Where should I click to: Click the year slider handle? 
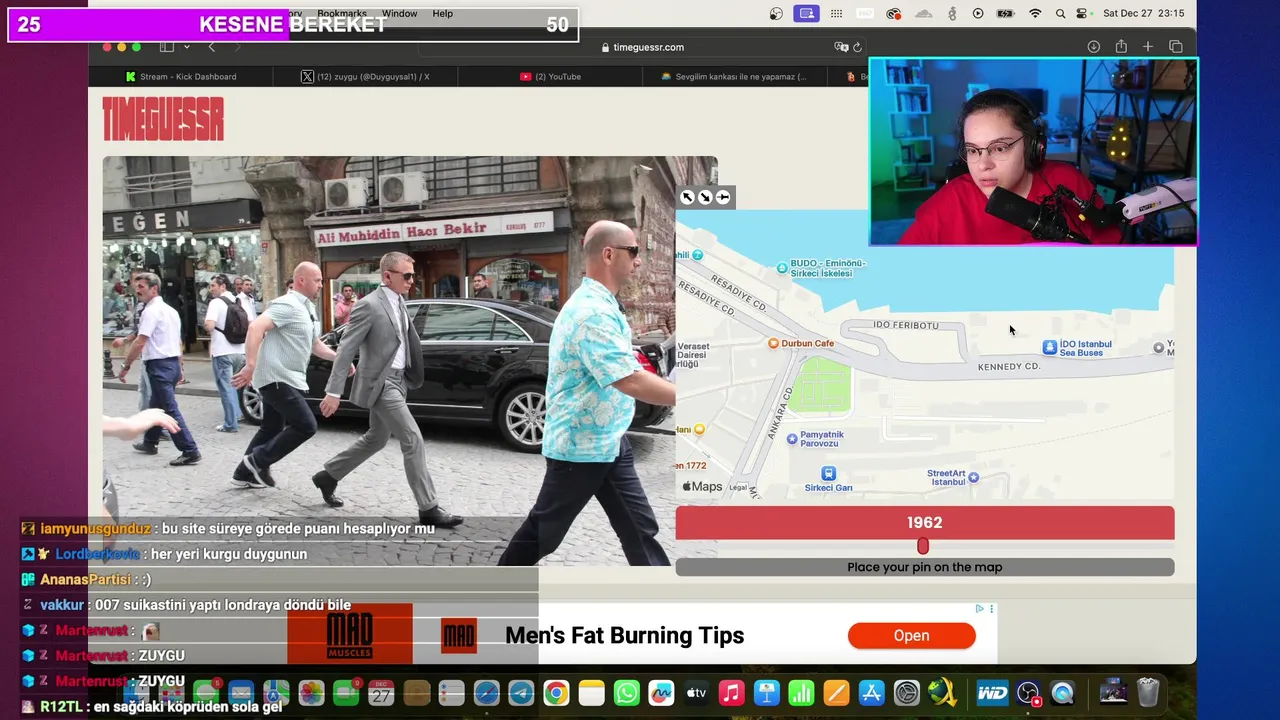click(923, 546)
